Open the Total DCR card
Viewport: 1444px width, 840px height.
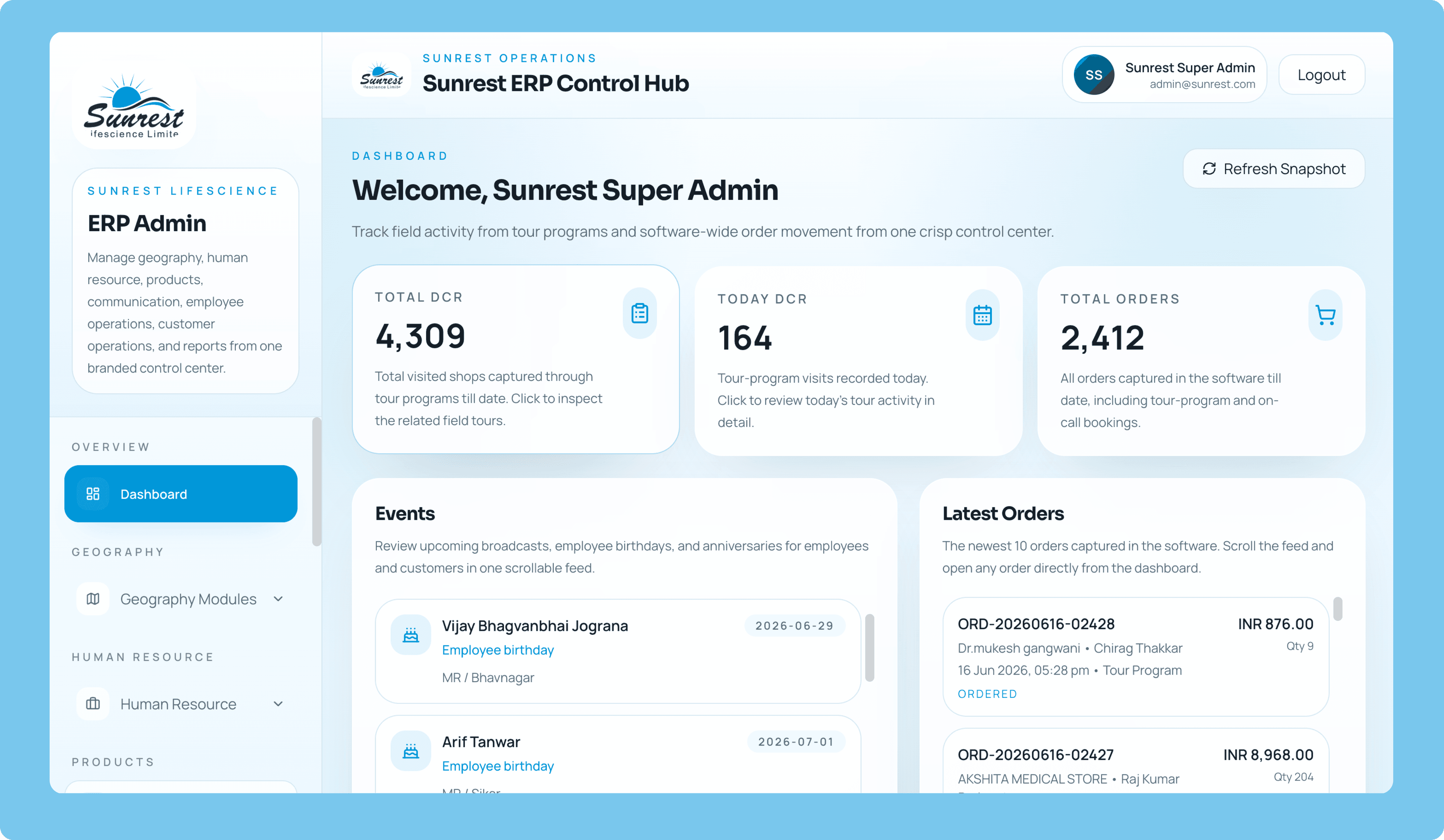coord(516,359)
